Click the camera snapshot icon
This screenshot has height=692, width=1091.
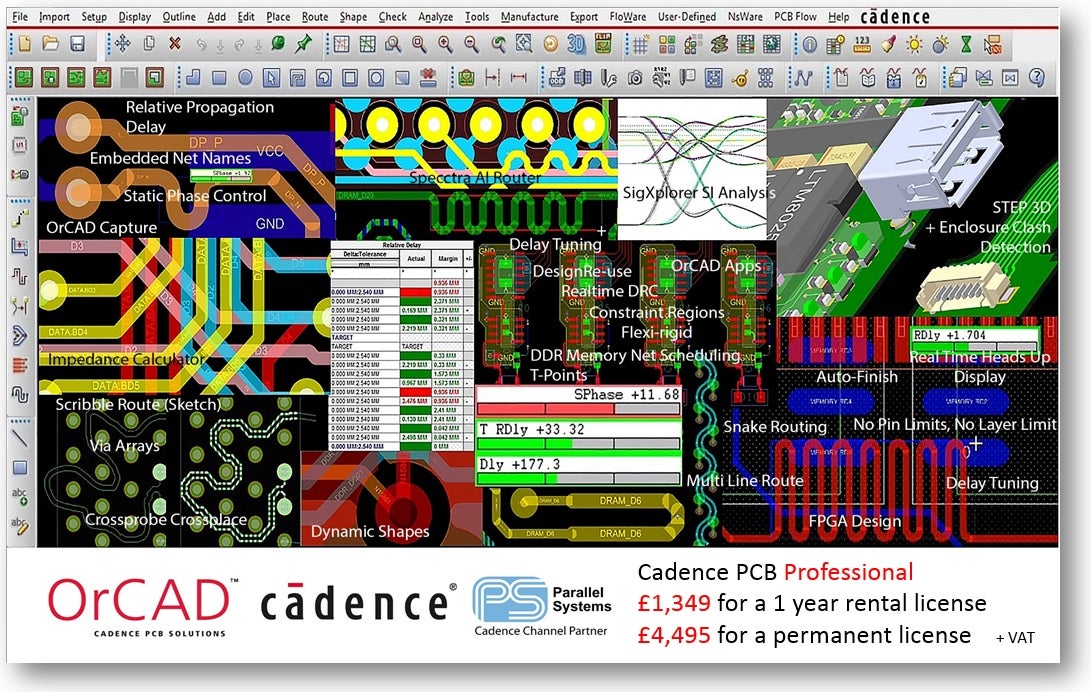(635, 77)
